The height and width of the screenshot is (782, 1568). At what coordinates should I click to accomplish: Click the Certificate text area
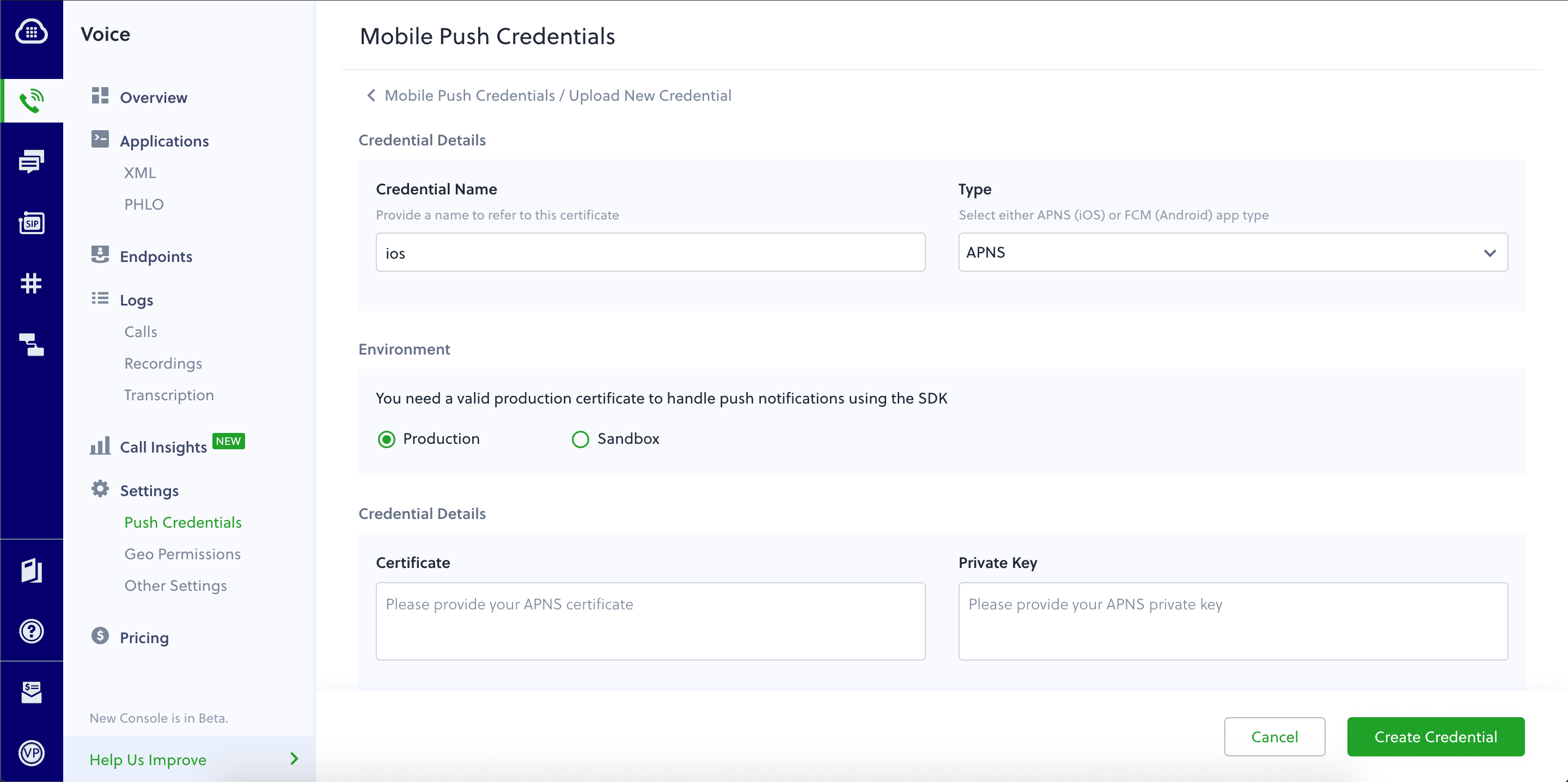[650, 621]
